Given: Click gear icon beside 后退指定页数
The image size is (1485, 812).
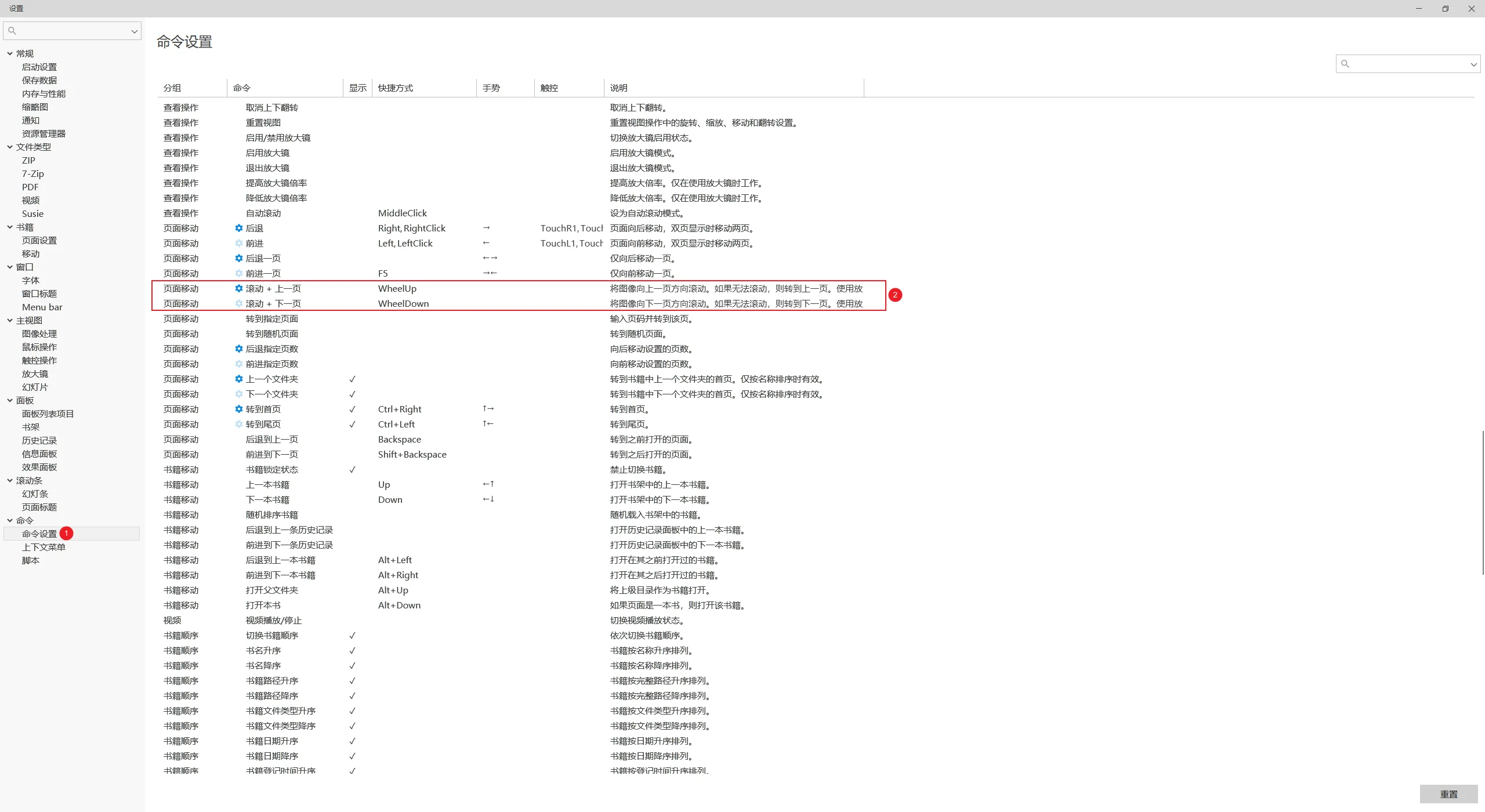Looking at the screenshot, I should point(238,349).
